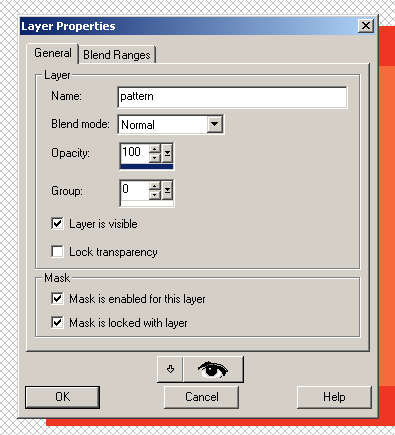Click the layer Name text field
This screenshot has height=435, width=395.
(232, 97)
